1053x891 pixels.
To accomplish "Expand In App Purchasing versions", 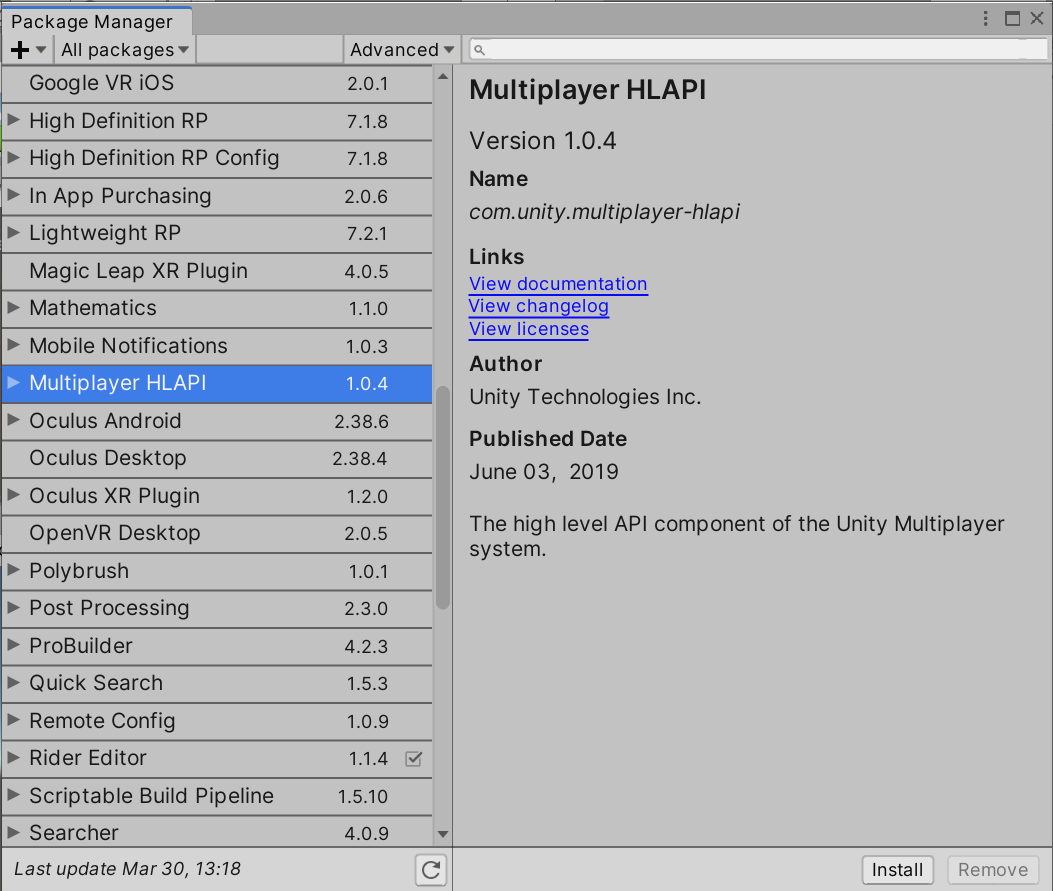I will click(x=13, y=195).
